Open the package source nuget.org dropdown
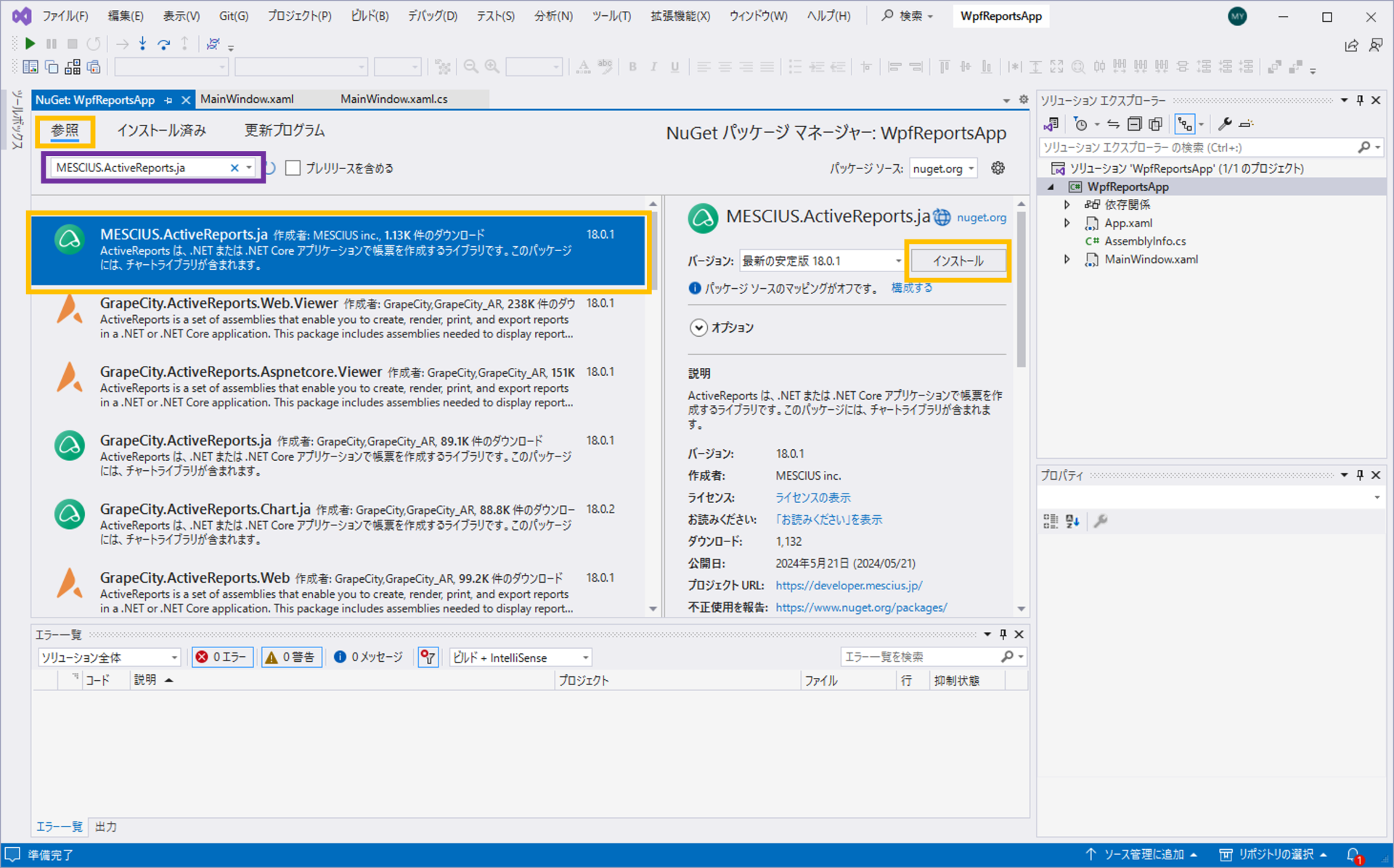Viewport: 1394px width, 868px height. pyautogui.click(x=944, y=168)
